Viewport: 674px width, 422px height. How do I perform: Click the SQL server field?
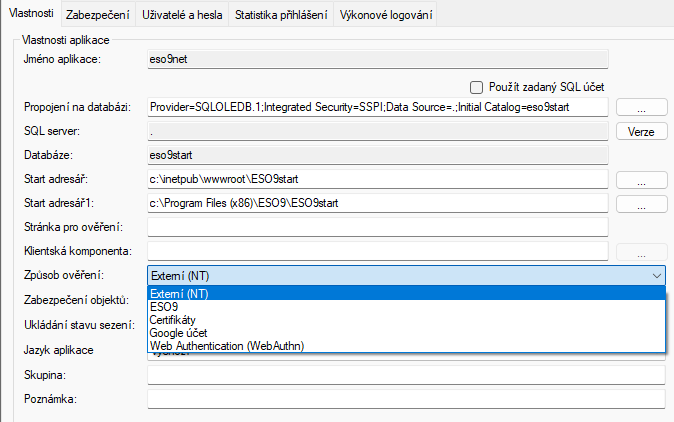pos(378,131)
